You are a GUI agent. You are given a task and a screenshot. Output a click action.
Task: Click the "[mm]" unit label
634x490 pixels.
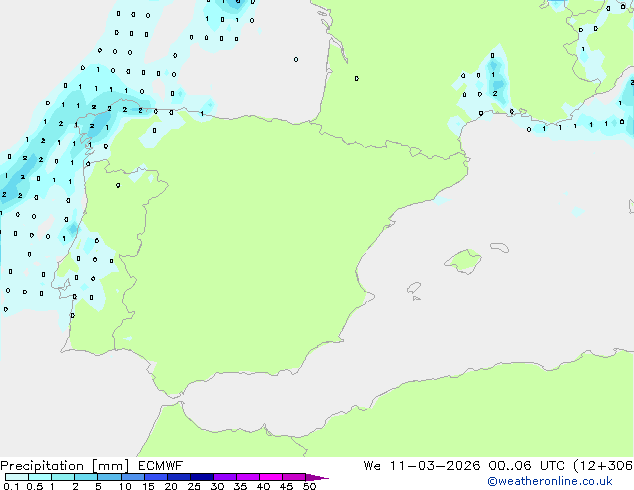pos(110,466)
